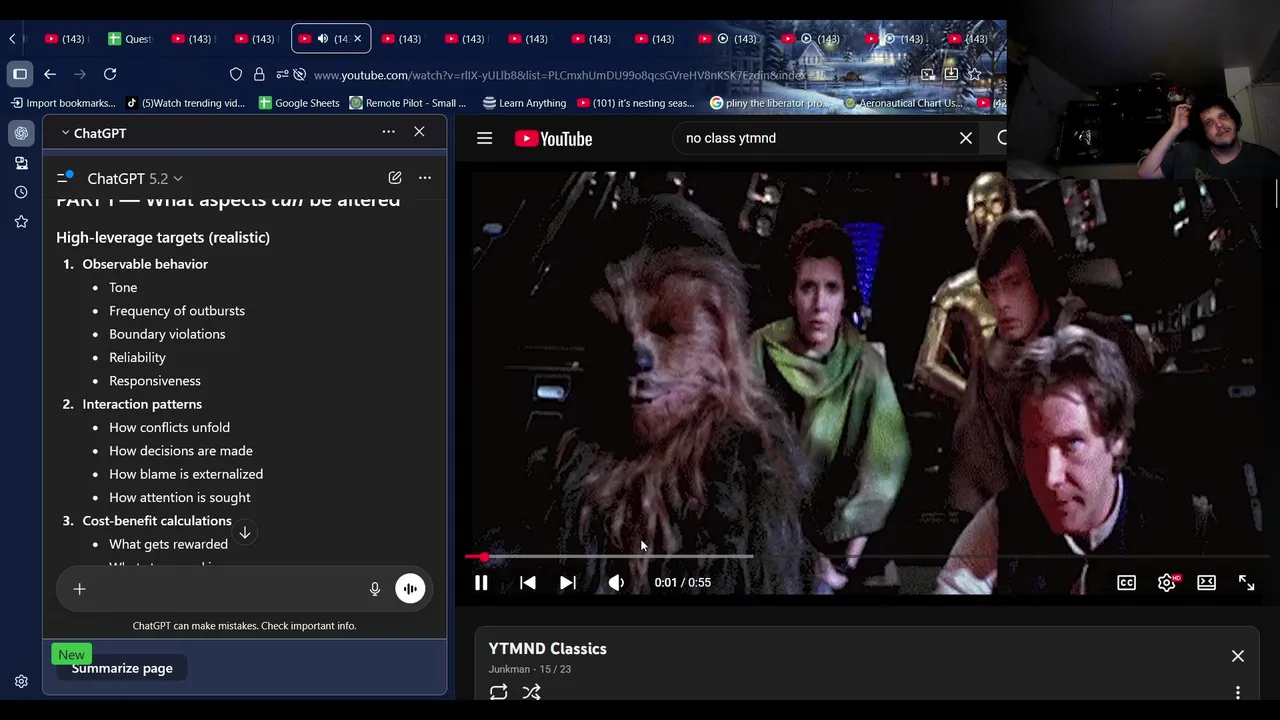Click the YouTube search field

point(815,138)
